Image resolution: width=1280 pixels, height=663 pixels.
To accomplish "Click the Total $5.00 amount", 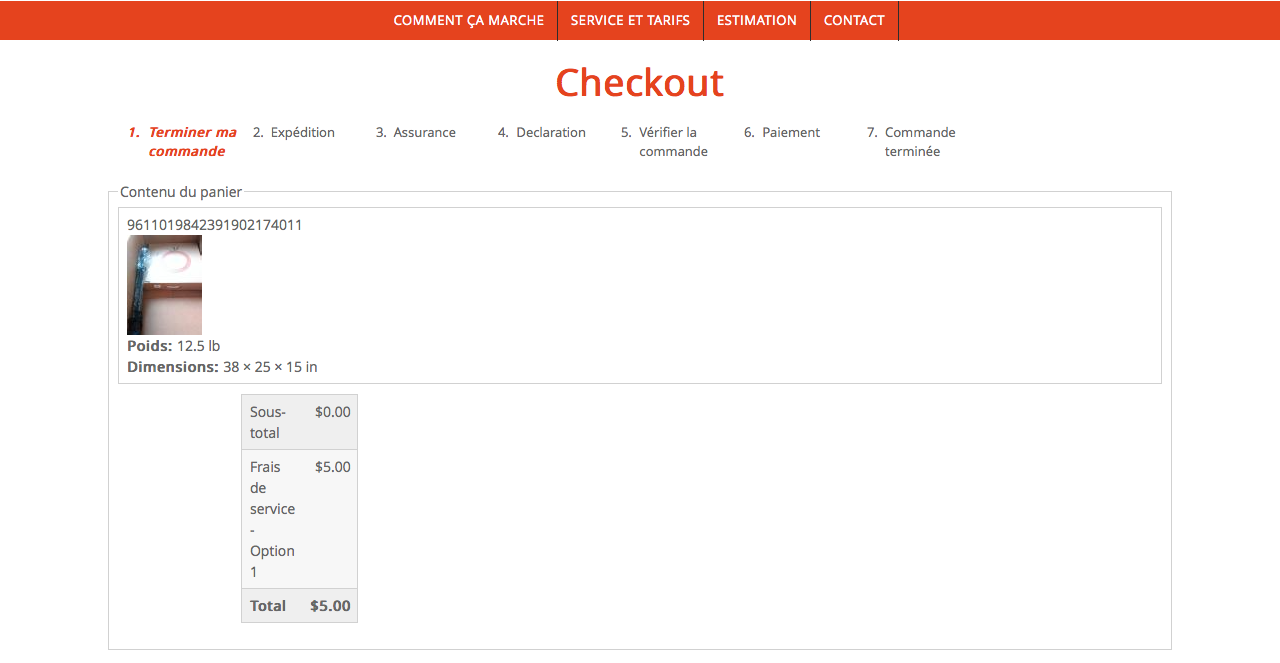I will 330,606.
